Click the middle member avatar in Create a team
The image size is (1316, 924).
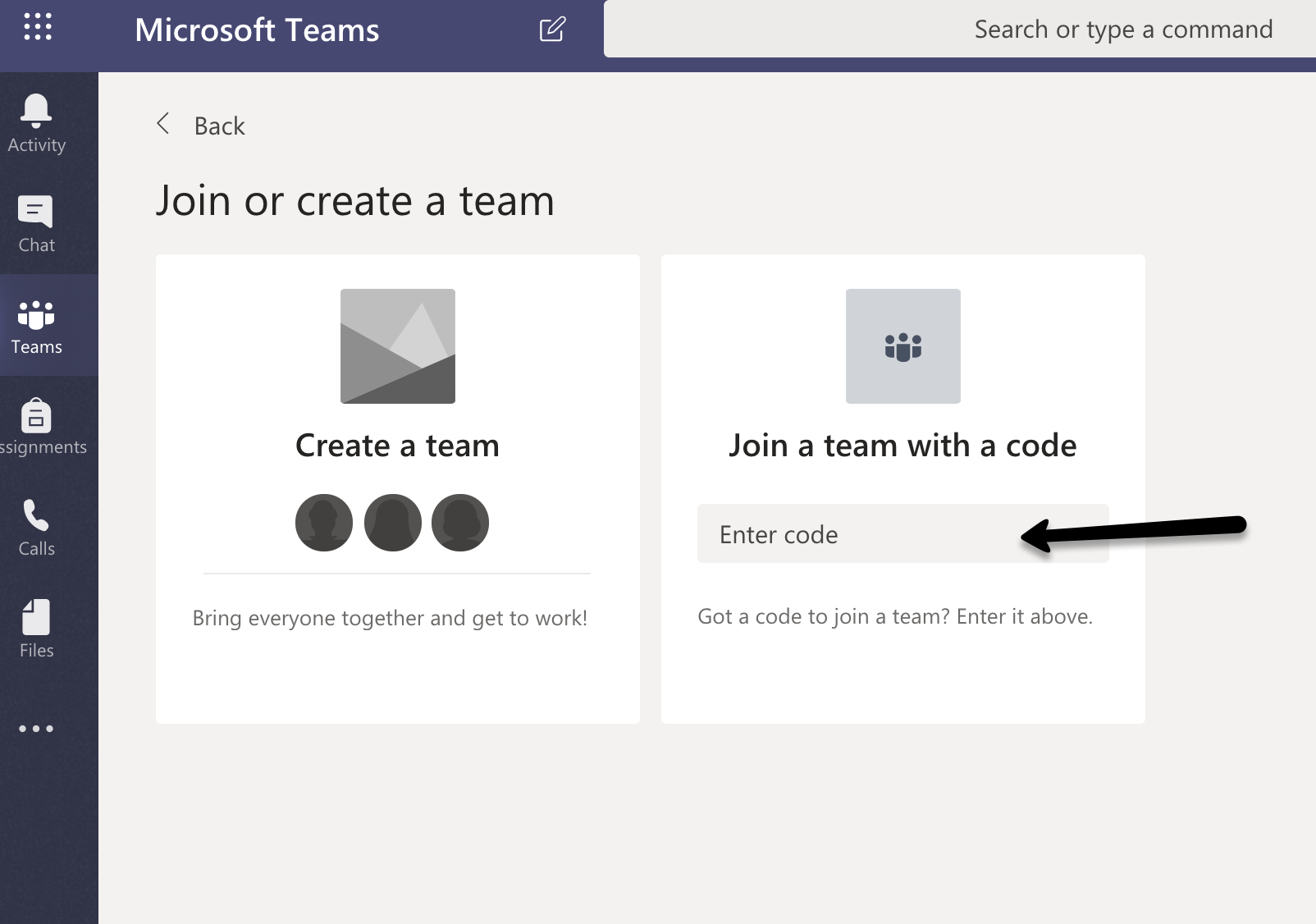393,523
